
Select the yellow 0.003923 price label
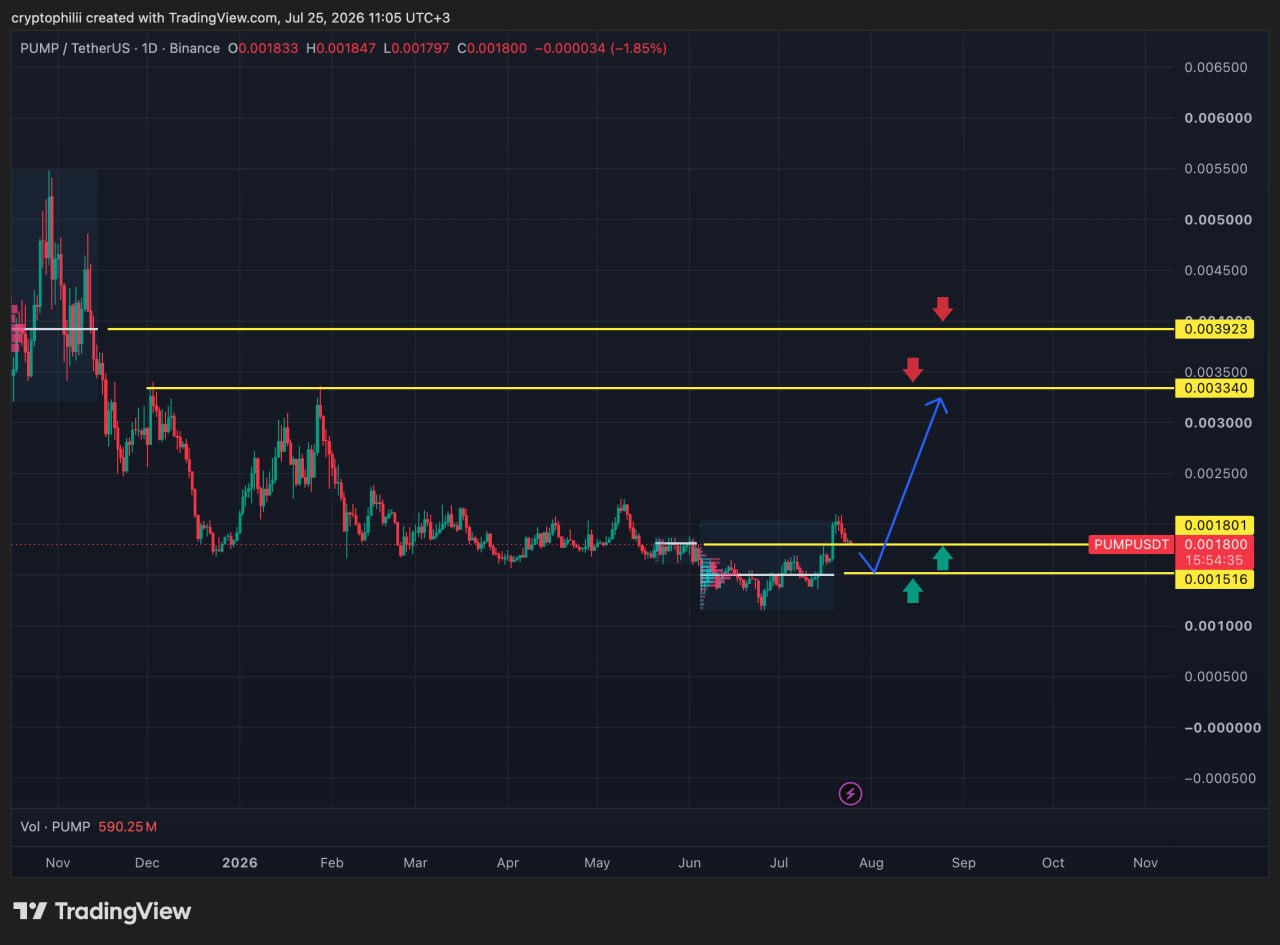point(1216,329)
